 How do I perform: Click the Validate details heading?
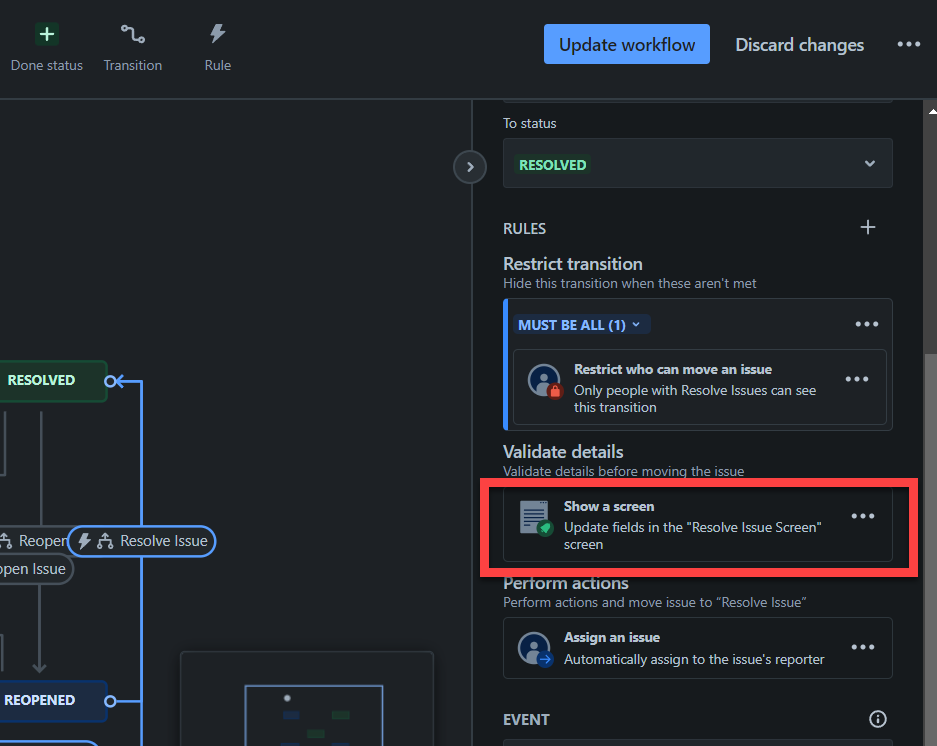coord(563,452)
